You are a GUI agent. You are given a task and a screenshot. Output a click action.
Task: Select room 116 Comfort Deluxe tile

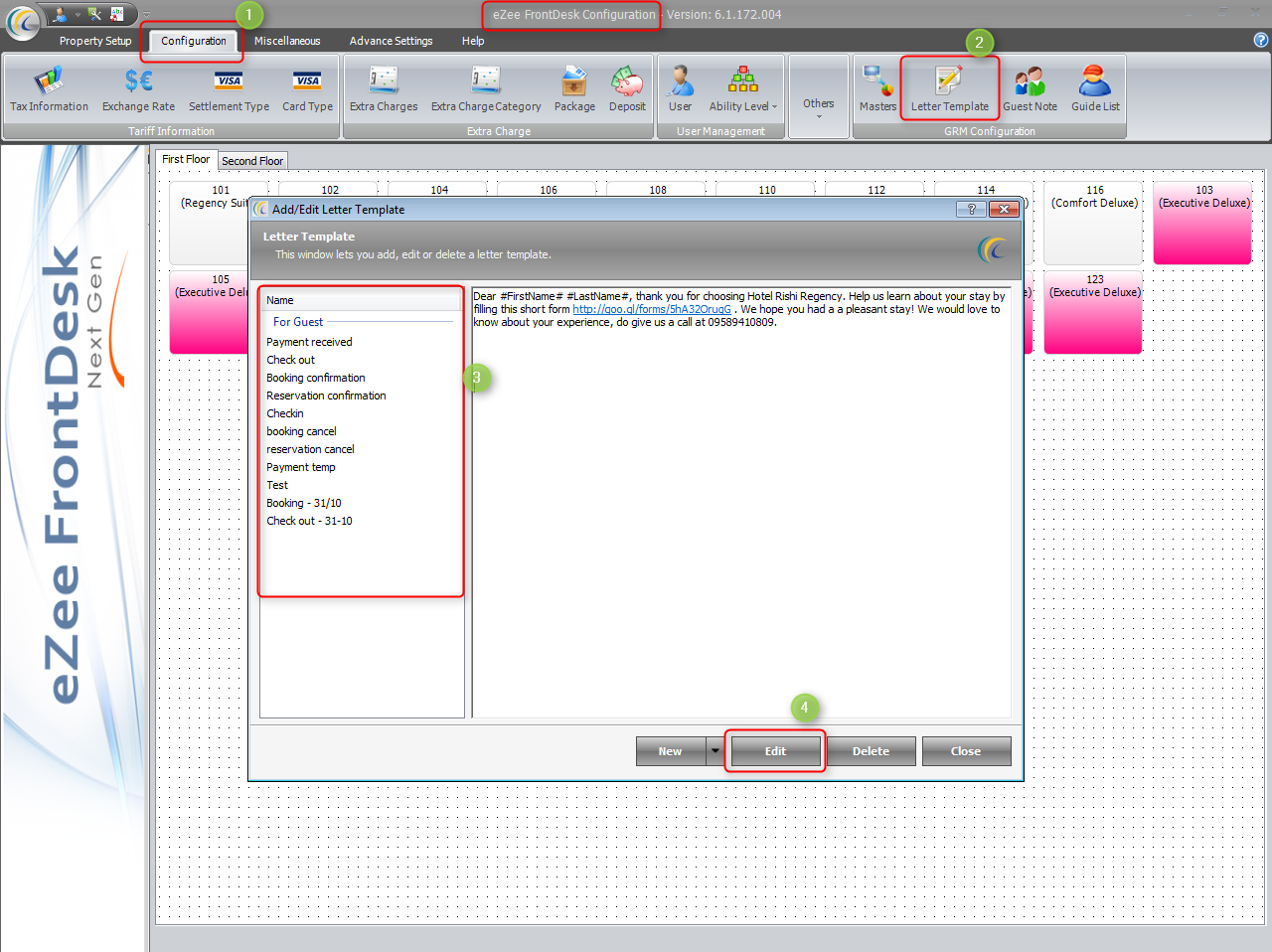point(1094,223)
